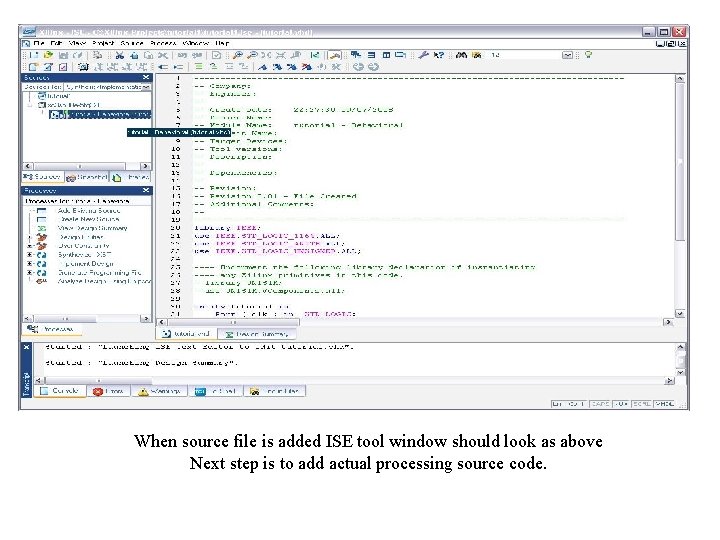Click the Save toolbar icon
The height and width of the screenshot is (540, 720).
[63, 55]
